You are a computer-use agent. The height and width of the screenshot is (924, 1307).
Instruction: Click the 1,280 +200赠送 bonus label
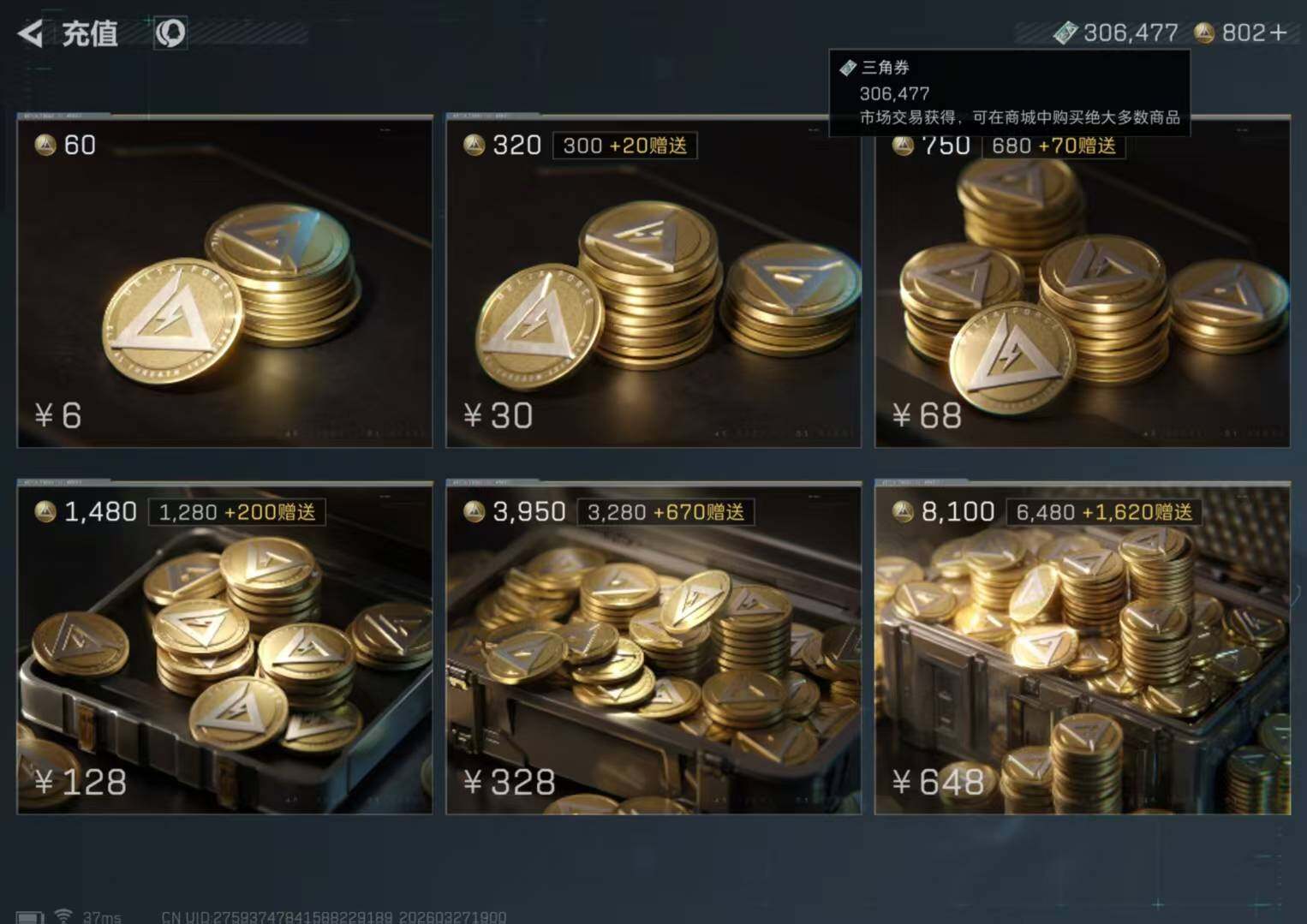(237, 512)
